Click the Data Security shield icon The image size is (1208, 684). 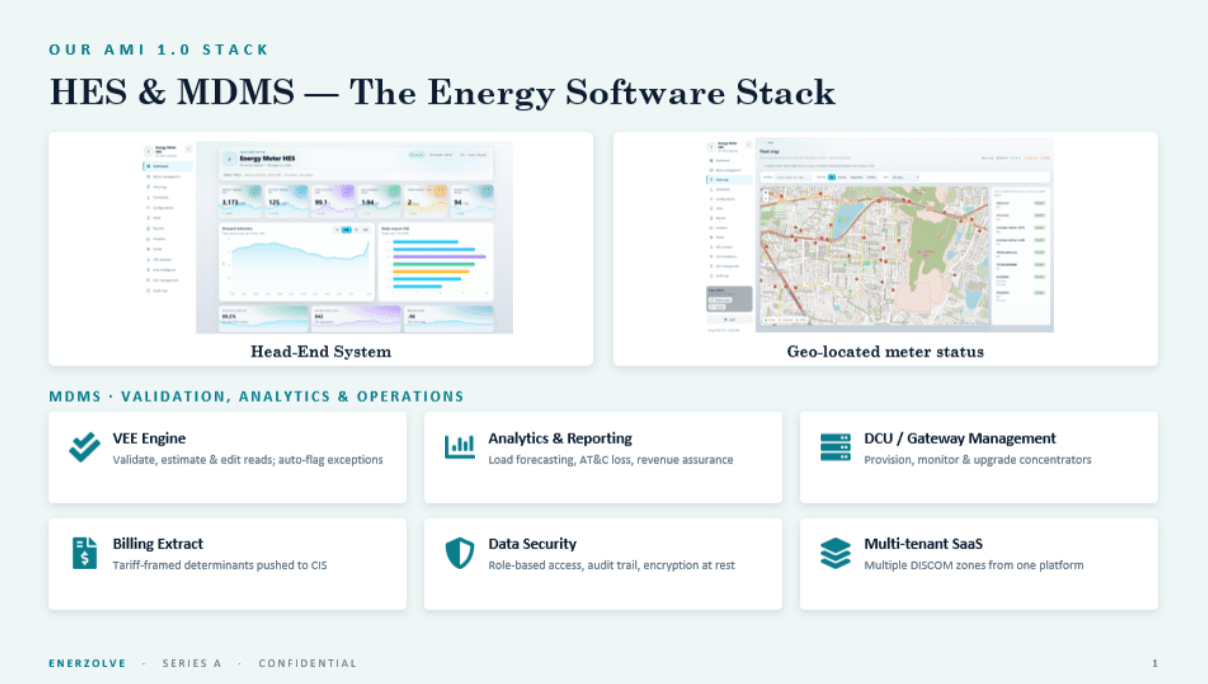click(x=459, y=553)
